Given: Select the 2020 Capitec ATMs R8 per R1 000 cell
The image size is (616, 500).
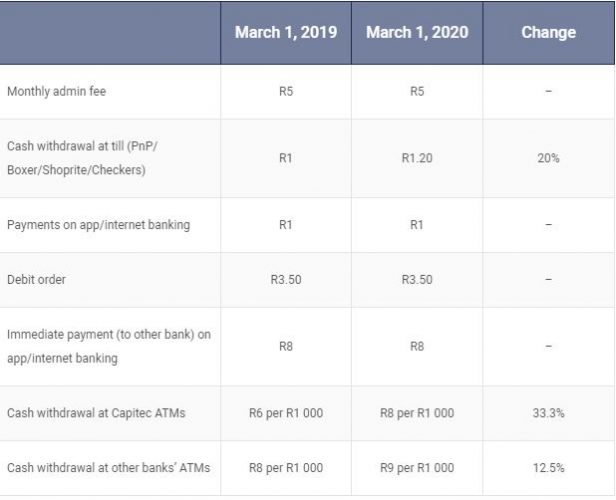Looking at the screenshot, I should [x=417, y=413].
